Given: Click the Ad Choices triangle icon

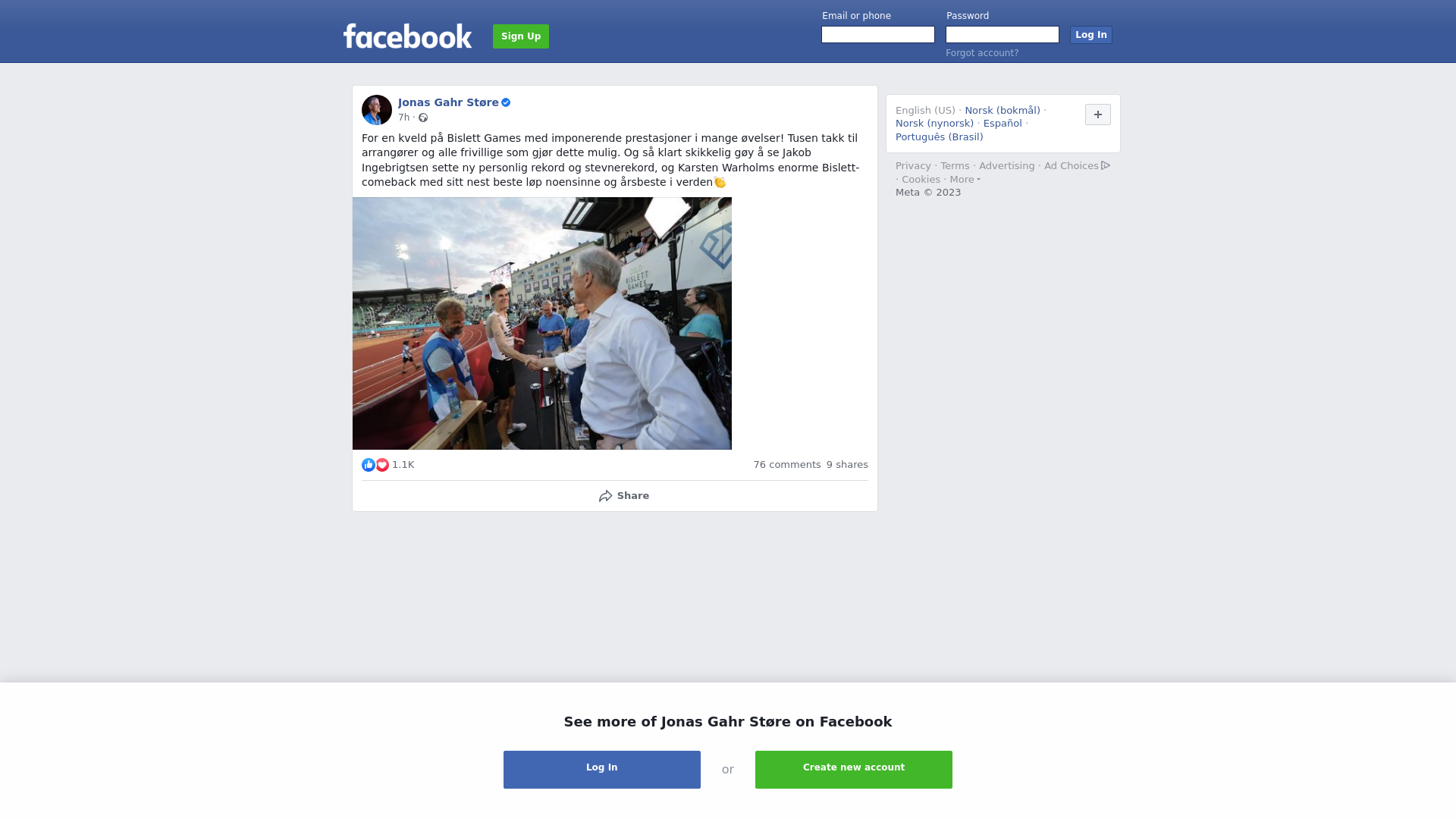Looking at the screenshot, I should pyautogui.click(x=1106, y=165).
